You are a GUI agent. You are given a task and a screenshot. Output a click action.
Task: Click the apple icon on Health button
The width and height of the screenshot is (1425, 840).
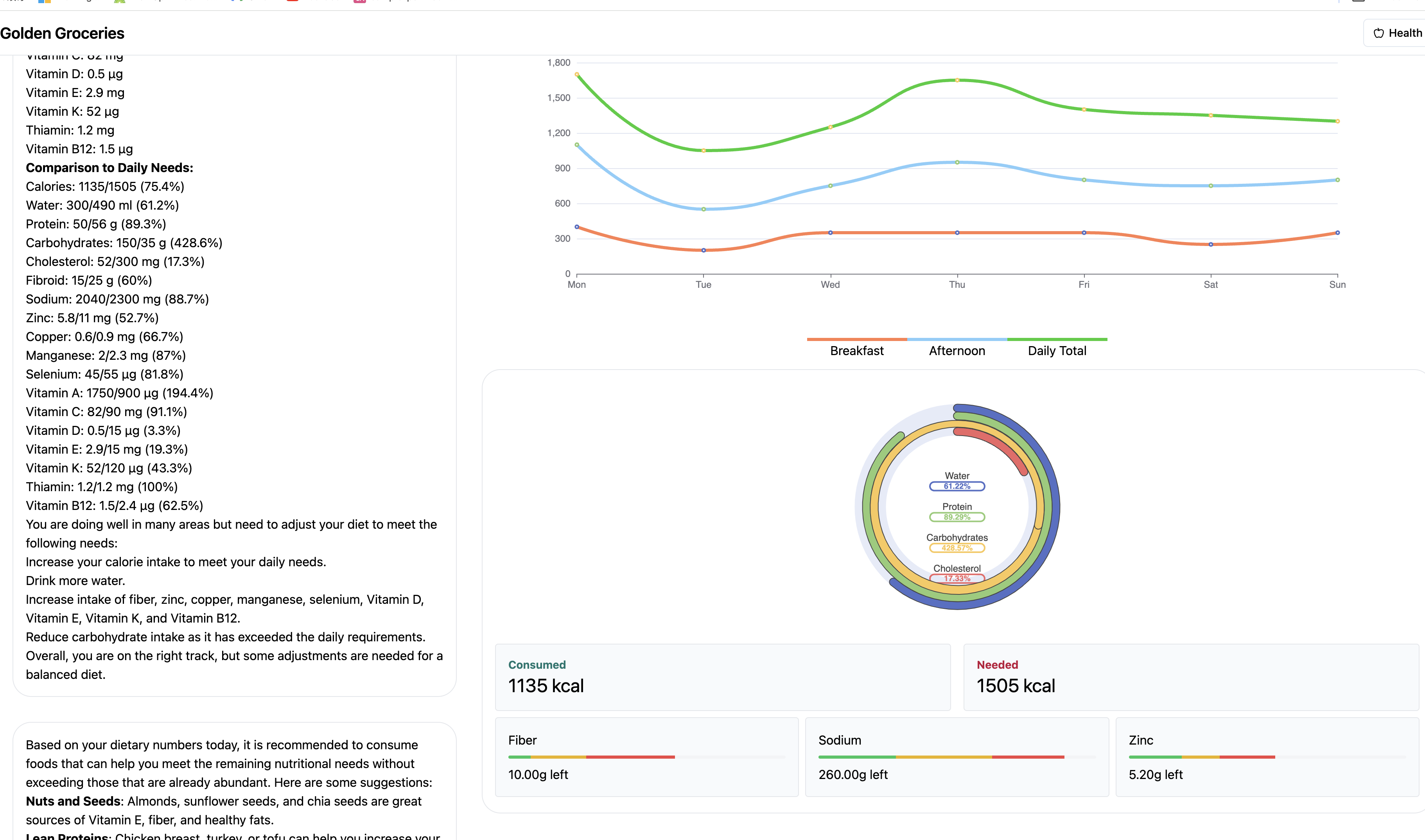pyautogui.click(x=1378, y=33)
